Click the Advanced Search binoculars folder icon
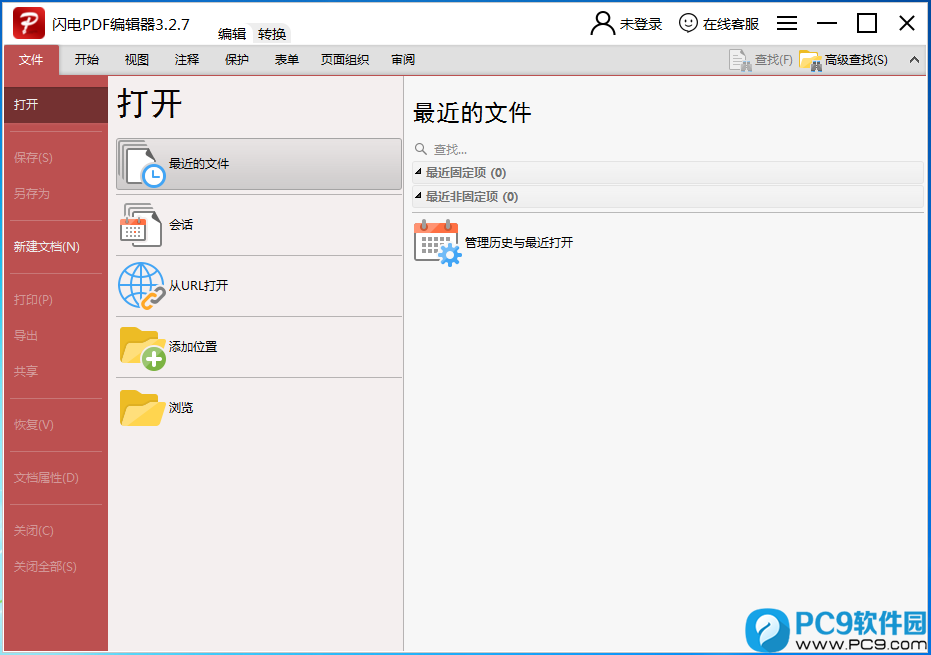Screen dimensions: 931x655 tap(810, 60)
